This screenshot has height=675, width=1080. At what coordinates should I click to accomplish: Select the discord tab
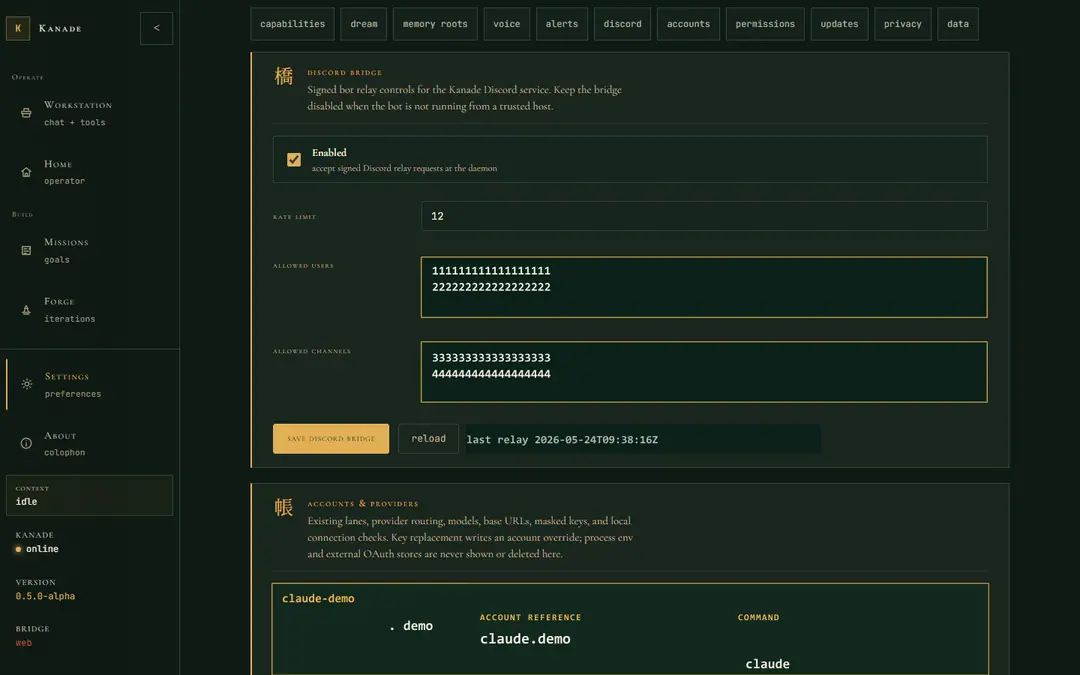(623, 24)
